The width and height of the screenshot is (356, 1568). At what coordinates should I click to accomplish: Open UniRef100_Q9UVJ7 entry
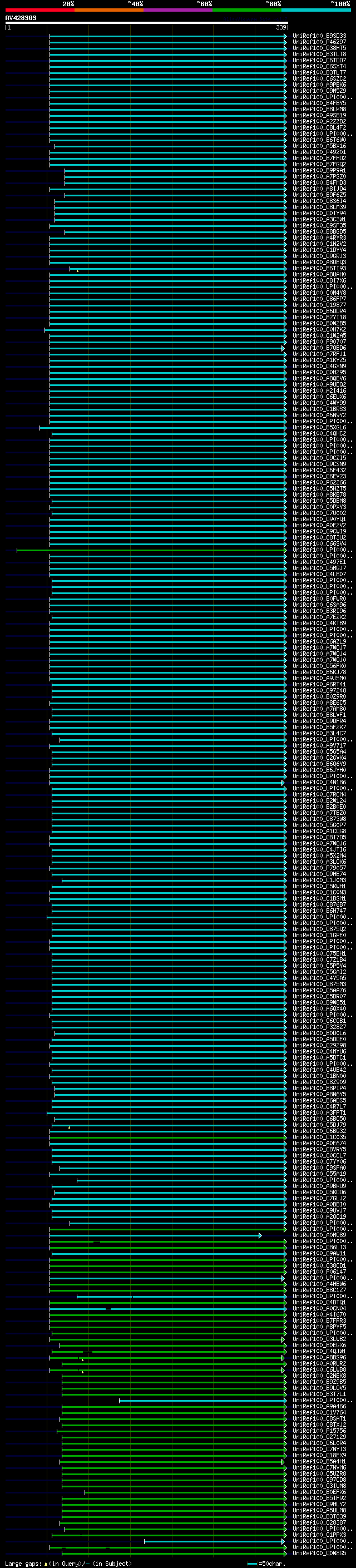click(319, 1210)
